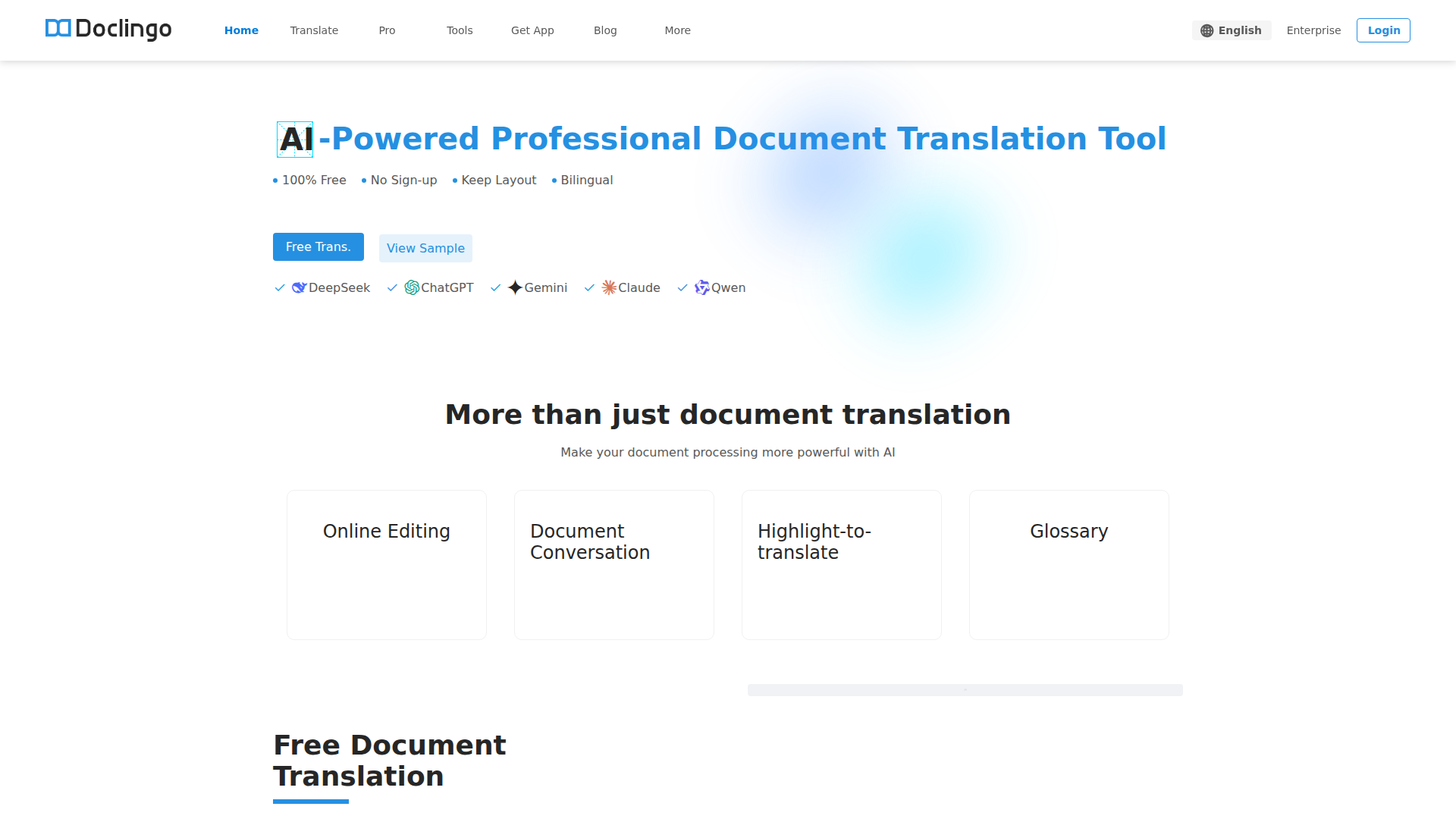The image size is (1456, 819).
Task: Click the DeepSeek whale icon
Action: pos(299,287)
